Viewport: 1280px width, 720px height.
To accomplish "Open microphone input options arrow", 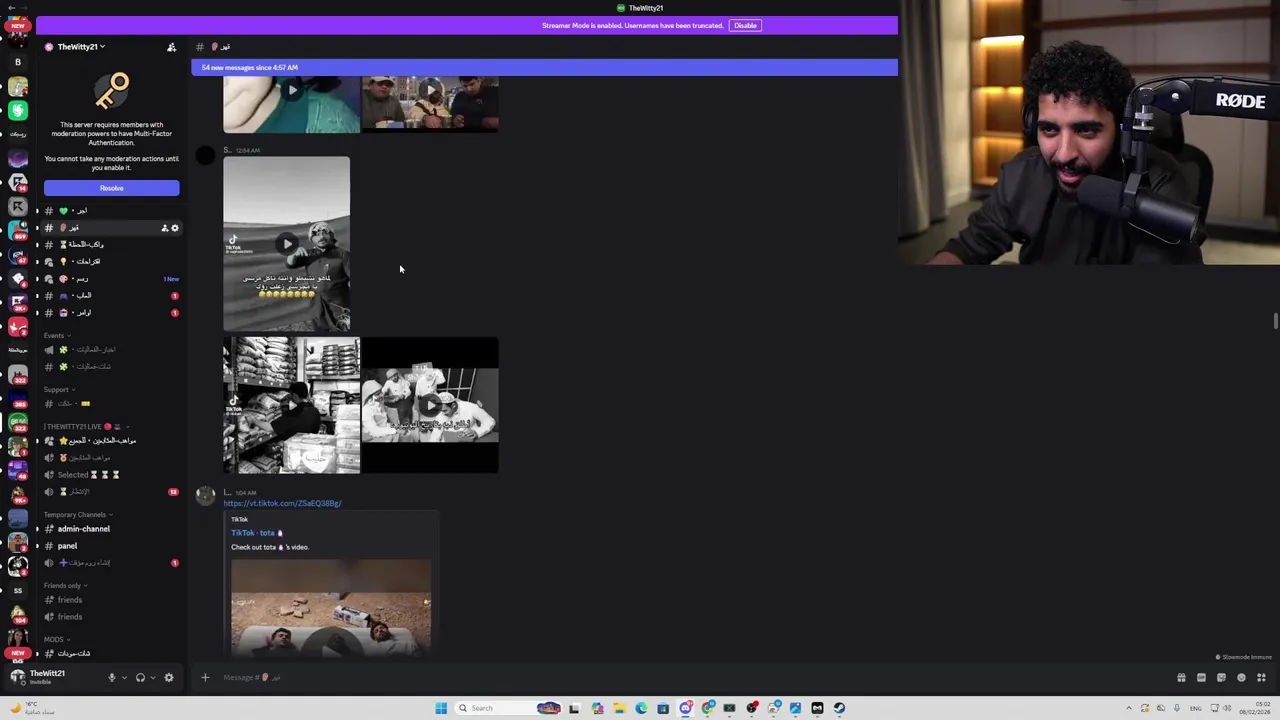I will point(124,677).
